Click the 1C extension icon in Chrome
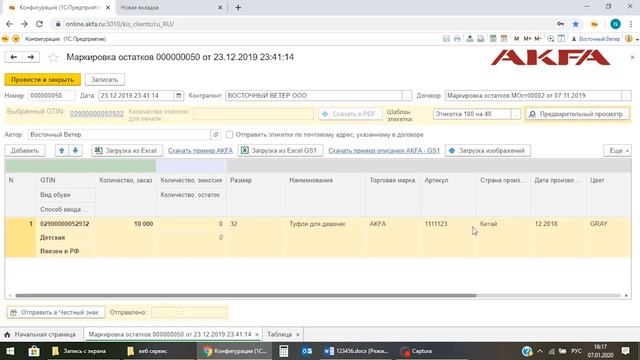Image resolution: width=640 pixels, height=360 pixels. [x=594, y=24]
